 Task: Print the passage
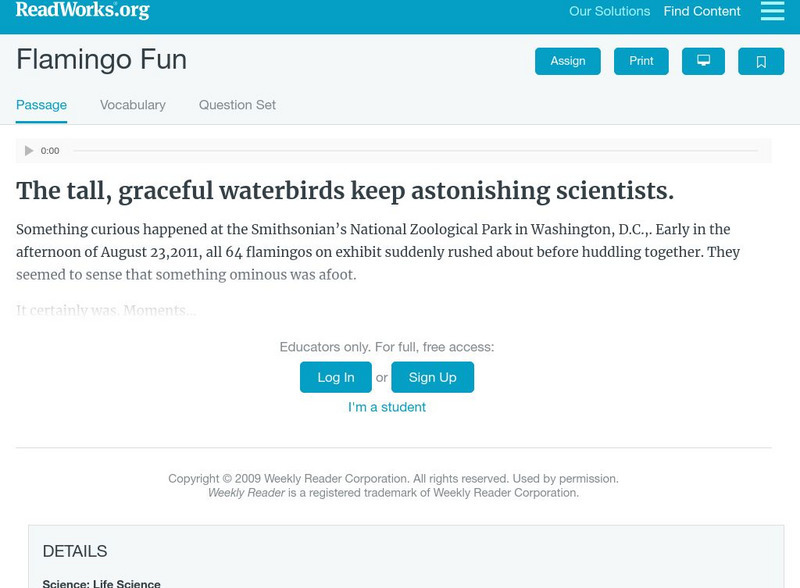pyautogui.click(x=641, y=61)
